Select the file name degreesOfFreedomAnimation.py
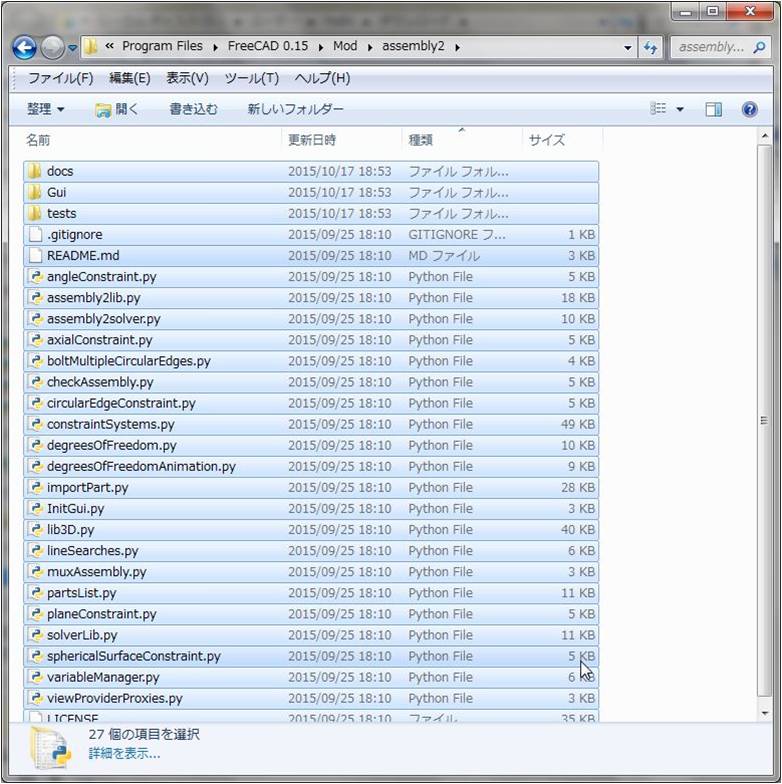 (141, 466)
